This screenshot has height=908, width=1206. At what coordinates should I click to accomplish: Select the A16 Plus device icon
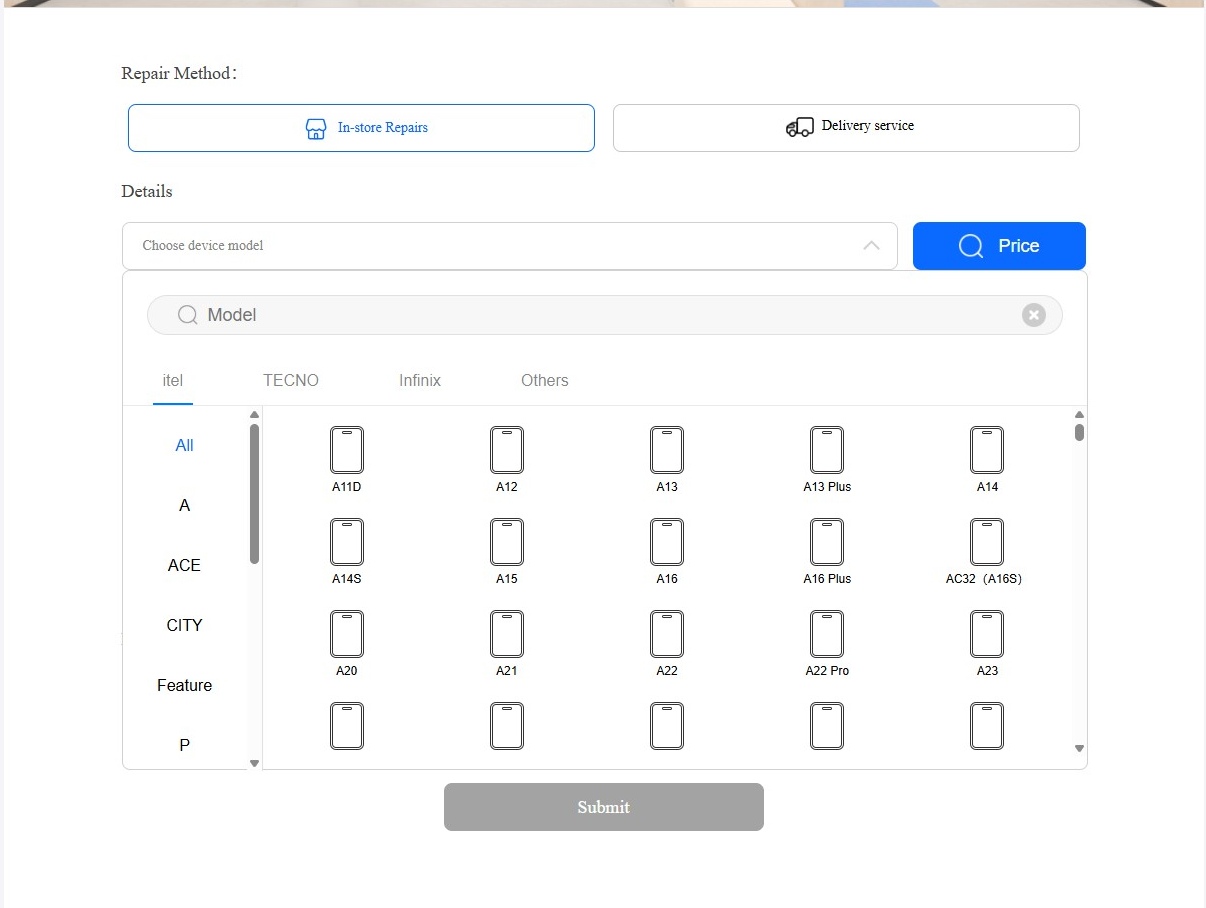pyautogui.click(x=827, y=542)
